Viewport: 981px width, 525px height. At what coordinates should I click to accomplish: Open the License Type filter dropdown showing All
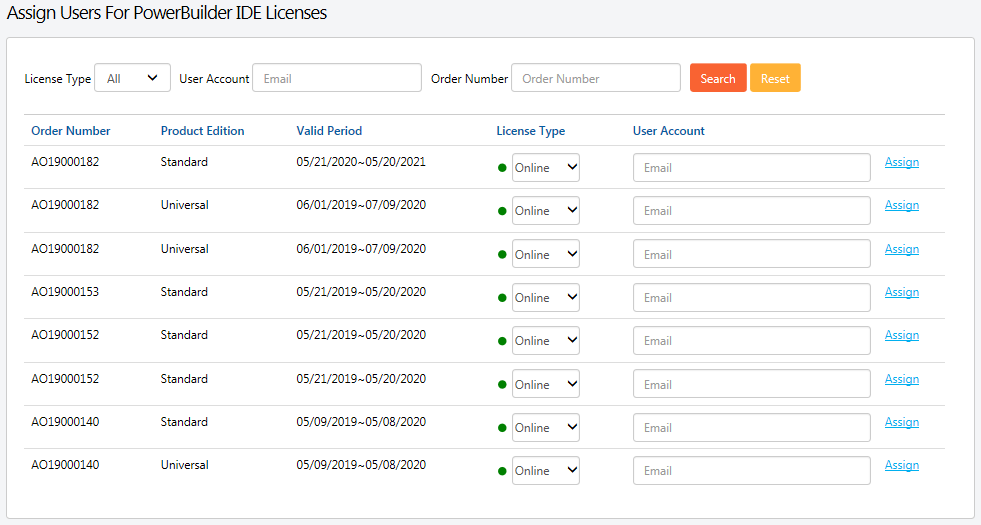tap(132, 78)
